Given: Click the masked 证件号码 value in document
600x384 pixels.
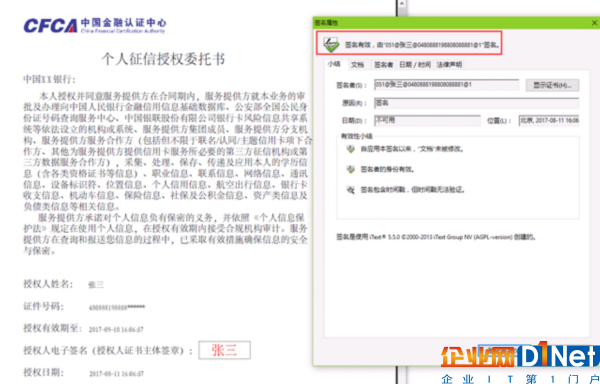Looking at the screenshot, I should tap(117, 307).
